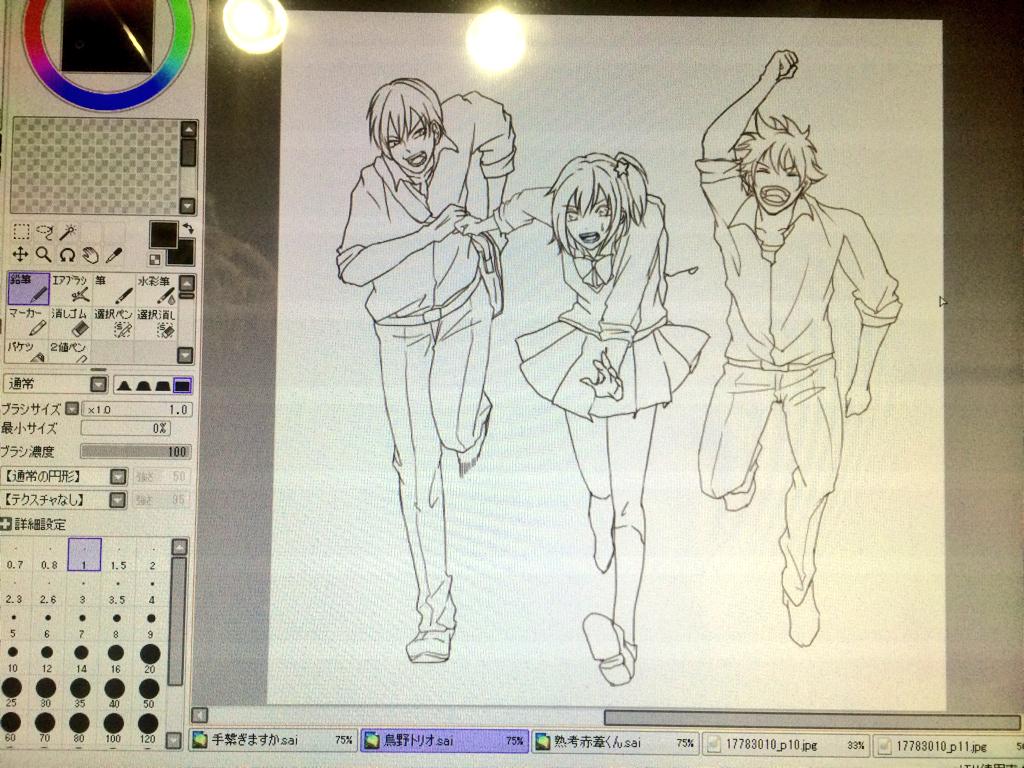Expand the 詳細設定 advanced settings section

pyautogui.click(x=6, y=524)
